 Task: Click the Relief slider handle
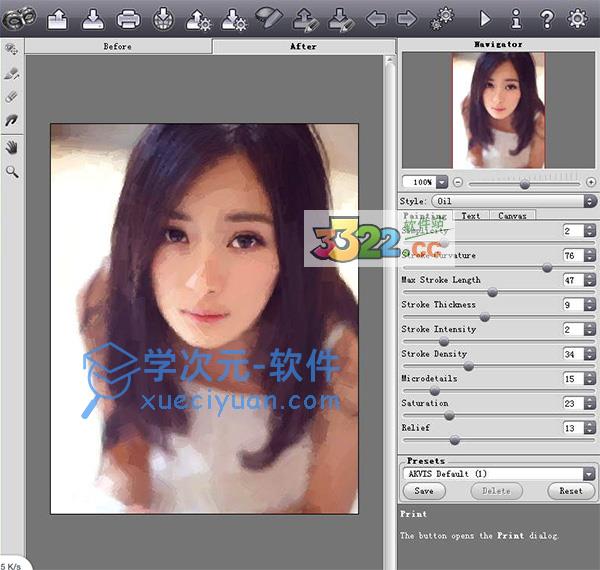tap(455, 440)
